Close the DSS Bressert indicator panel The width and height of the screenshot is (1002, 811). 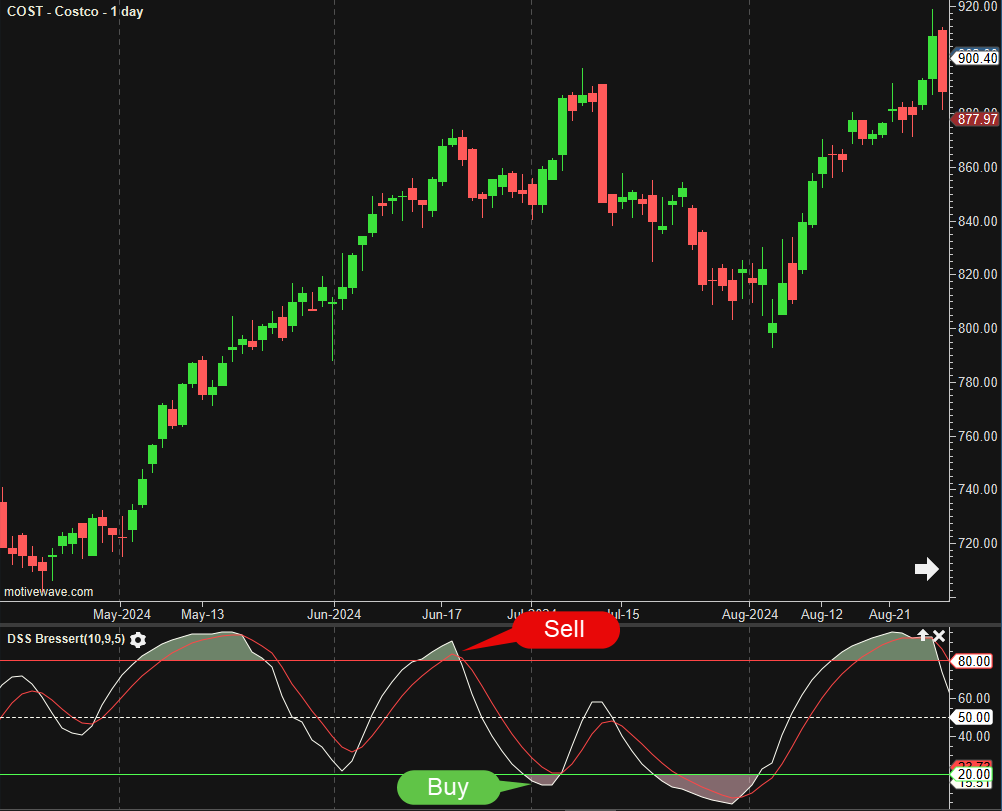939,636
